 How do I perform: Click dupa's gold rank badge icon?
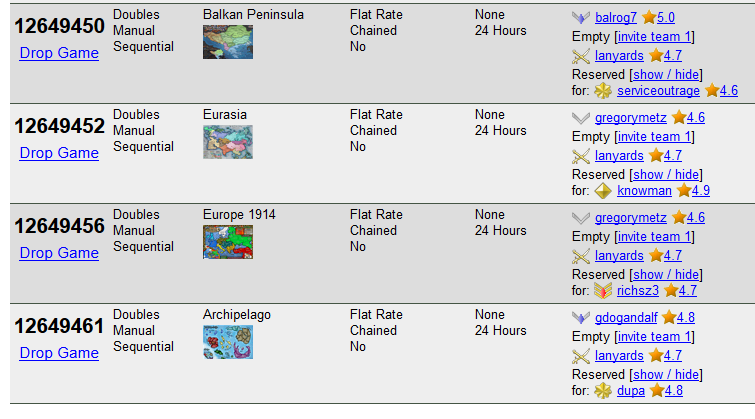(x=603, y=391)
